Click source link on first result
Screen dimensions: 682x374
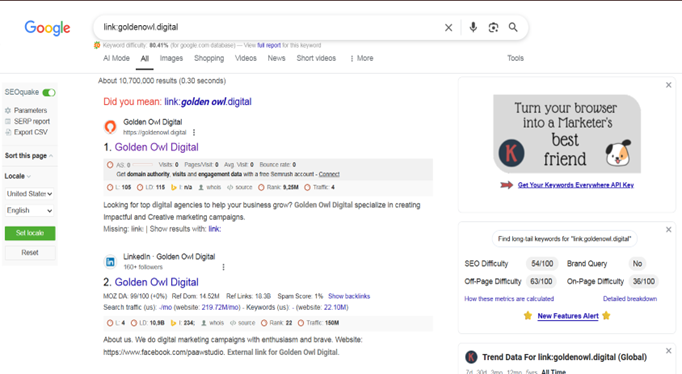(x=240, y=187)
